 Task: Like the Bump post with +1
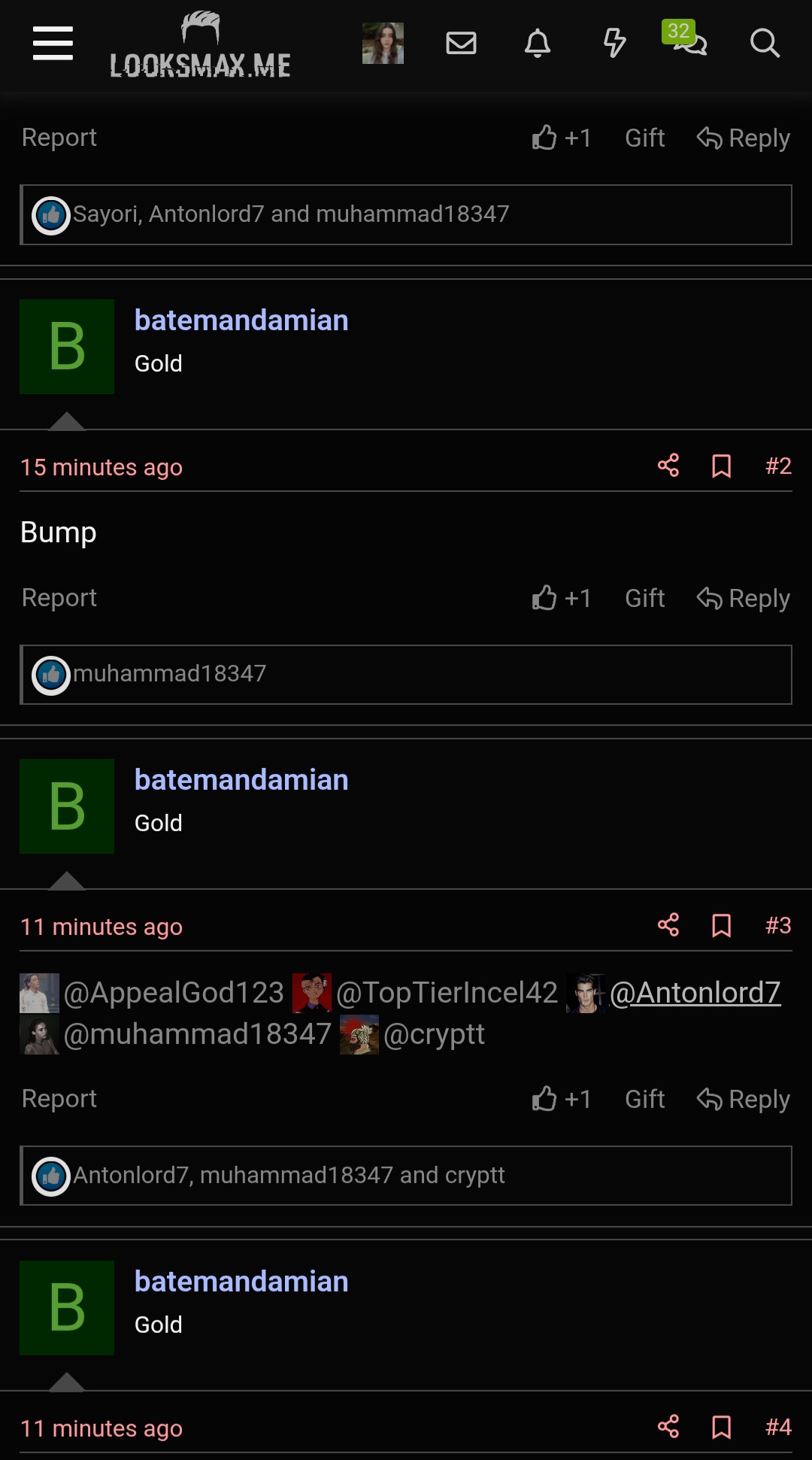[562, 598]
